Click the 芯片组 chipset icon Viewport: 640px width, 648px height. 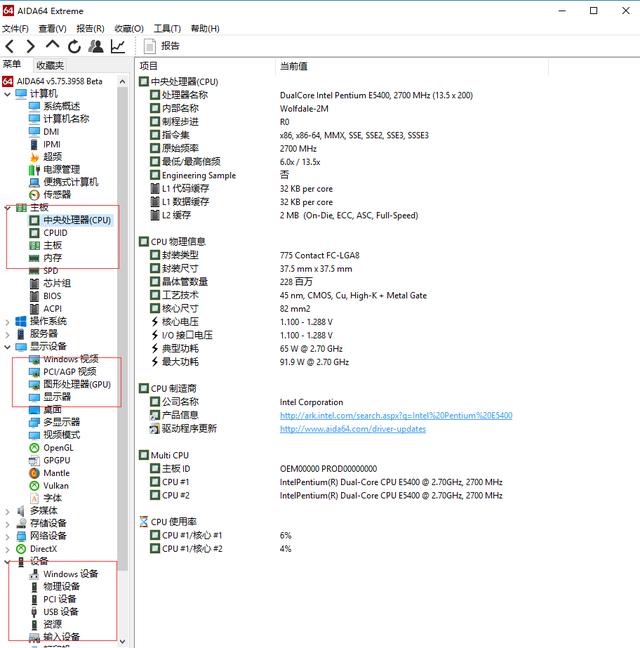(x=35, y=284)
